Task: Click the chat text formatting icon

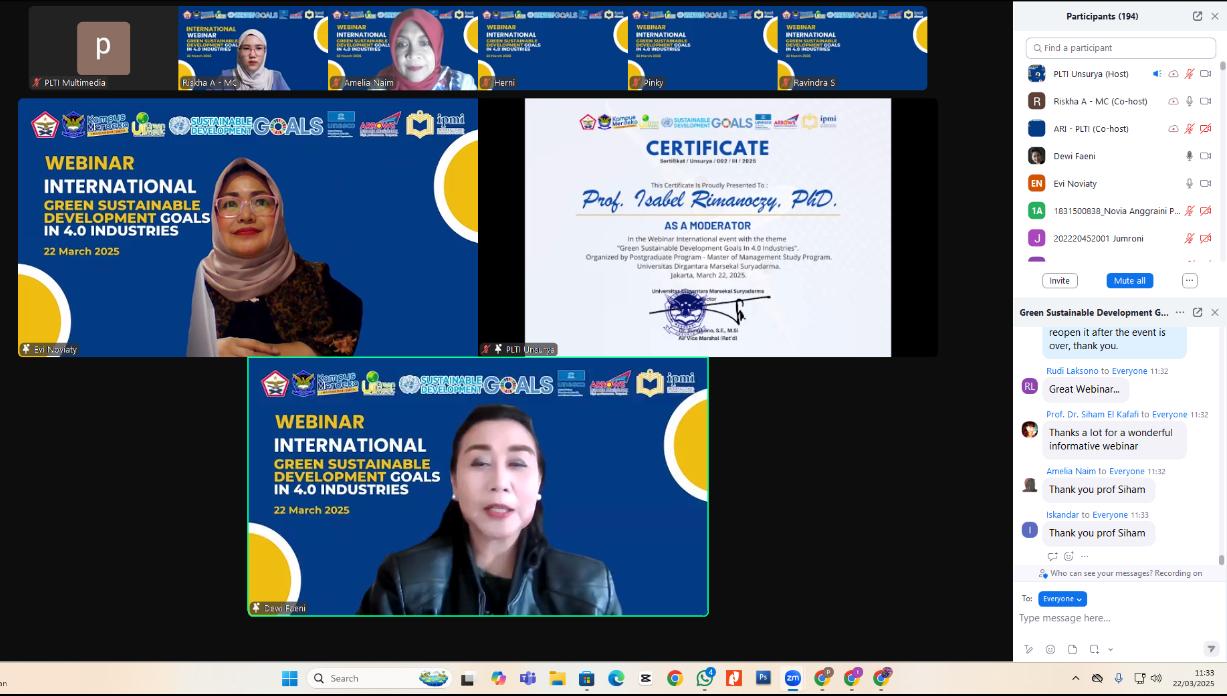Action: [x=1028, y=649]
